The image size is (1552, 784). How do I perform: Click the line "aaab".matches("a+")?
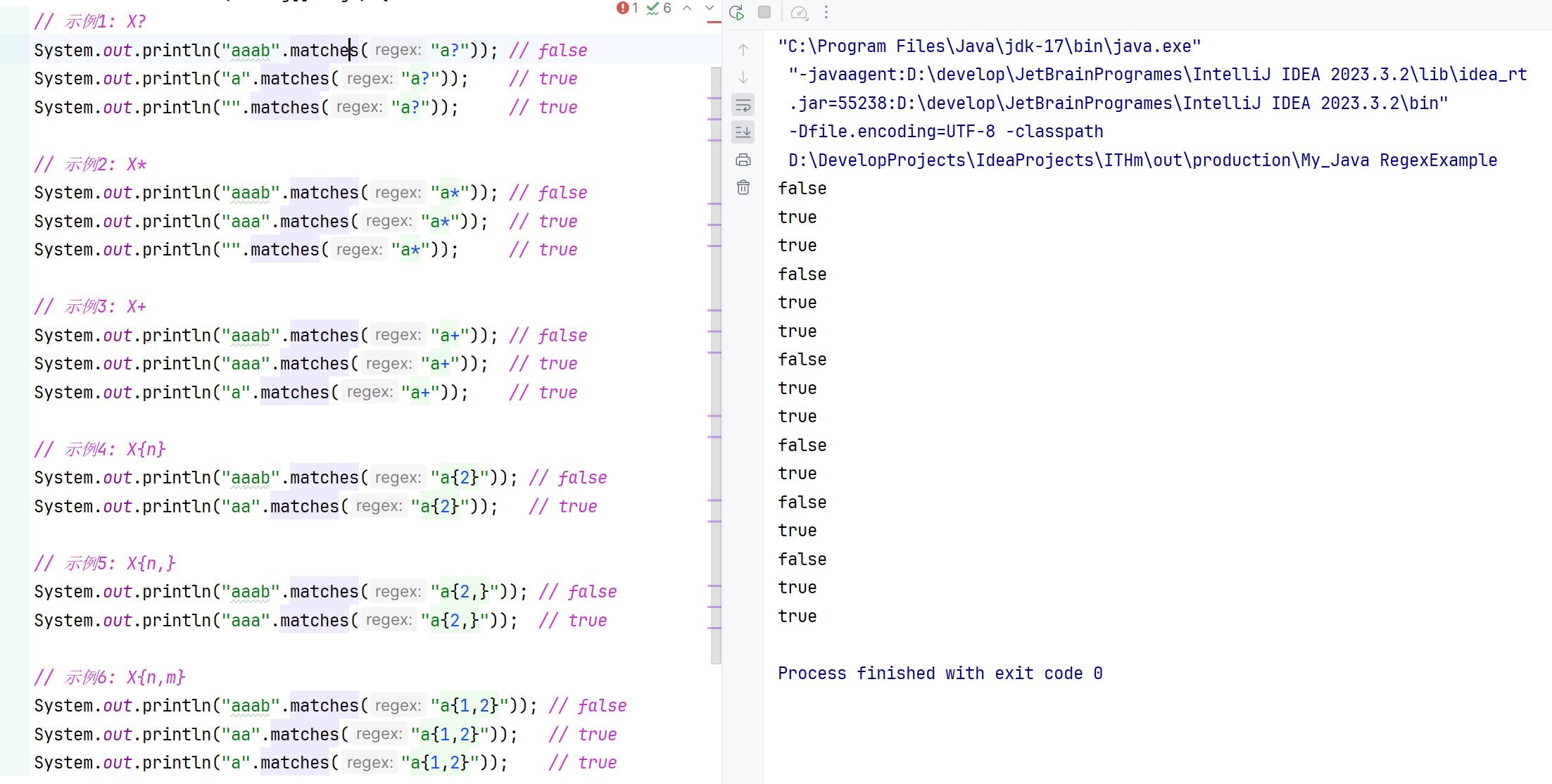[310, 335]
